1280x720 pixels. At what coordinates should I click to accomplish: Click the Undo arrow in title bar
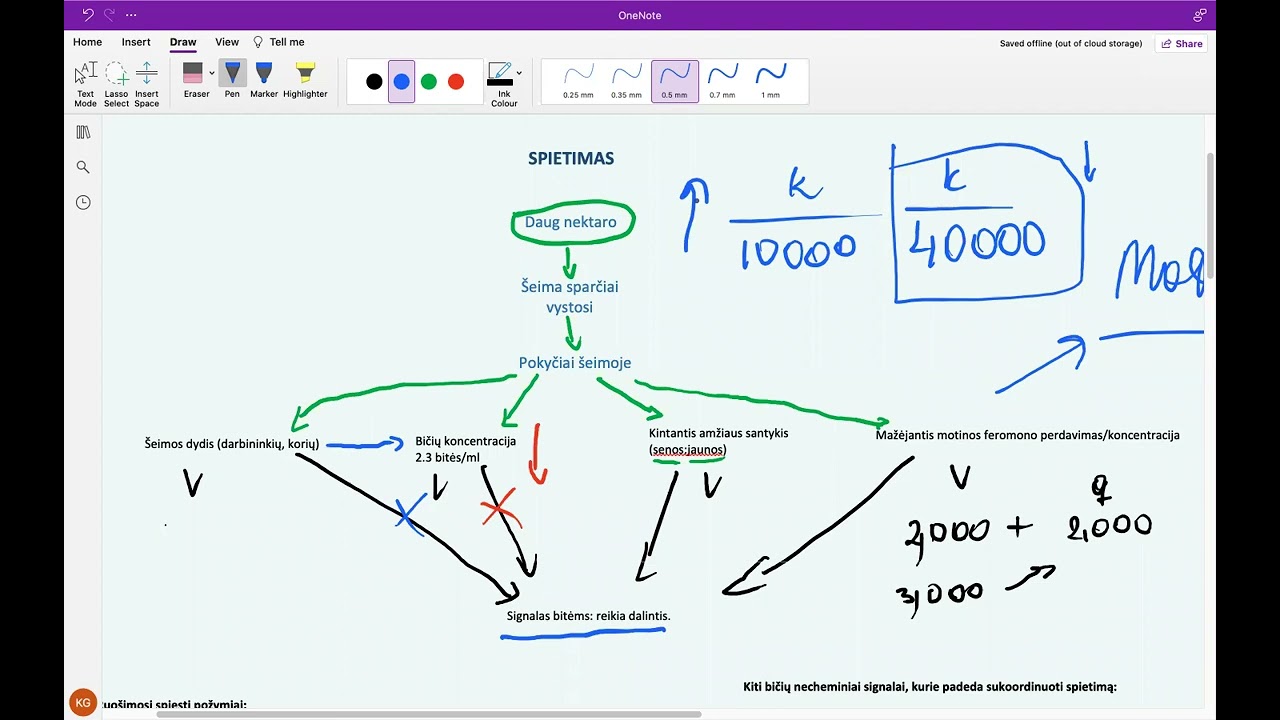87,15
